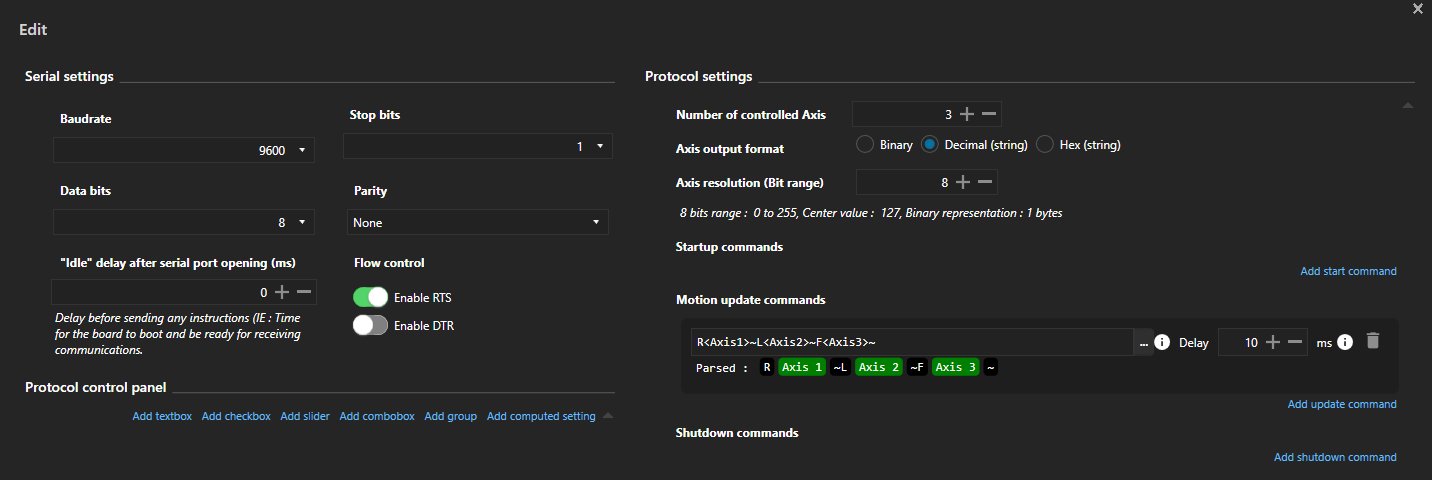Increase the number of controlled axis
The width and height of the screenshot is (1432, 480).
click(966, 114)
